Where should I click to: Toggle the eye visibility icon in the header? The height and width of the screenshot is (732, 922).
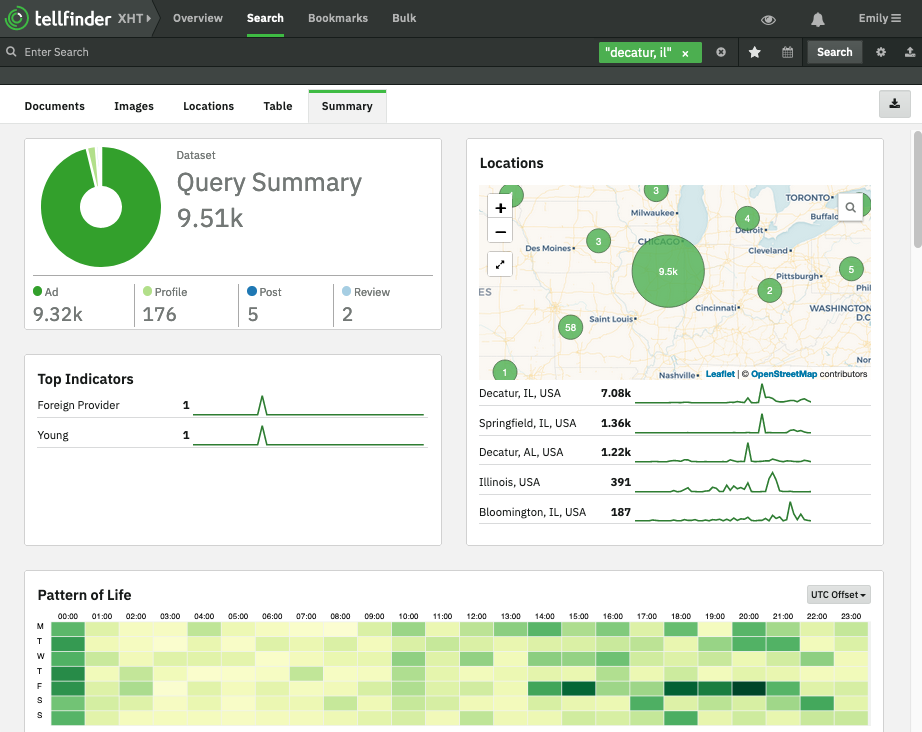(x=768, y=18)
